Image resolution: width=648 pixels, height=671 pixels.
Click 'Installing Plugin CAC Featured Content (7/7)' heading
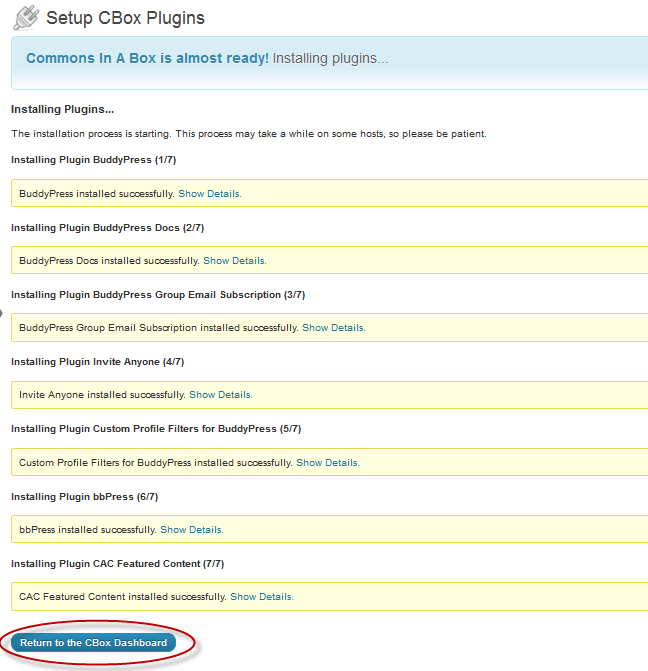118,564
